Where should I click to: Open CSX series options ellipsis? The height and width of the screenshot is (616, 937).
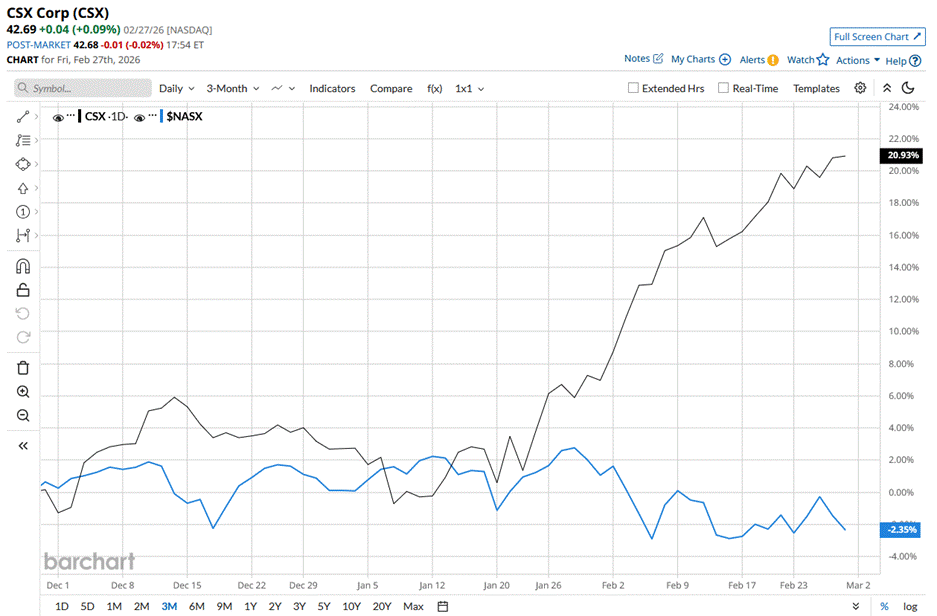coord(71,115)
